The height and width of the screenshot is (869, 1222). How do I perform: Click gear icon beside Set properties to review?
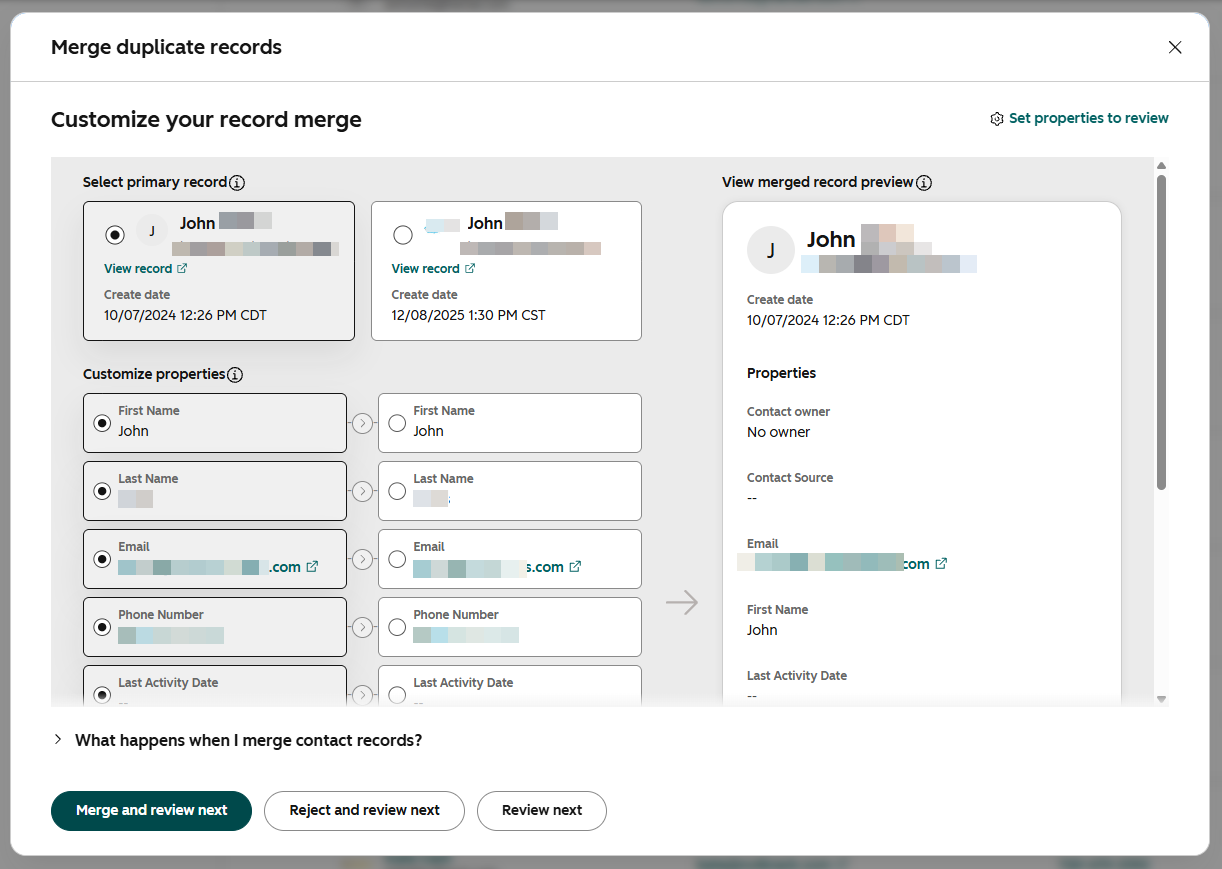click(997, 119)
